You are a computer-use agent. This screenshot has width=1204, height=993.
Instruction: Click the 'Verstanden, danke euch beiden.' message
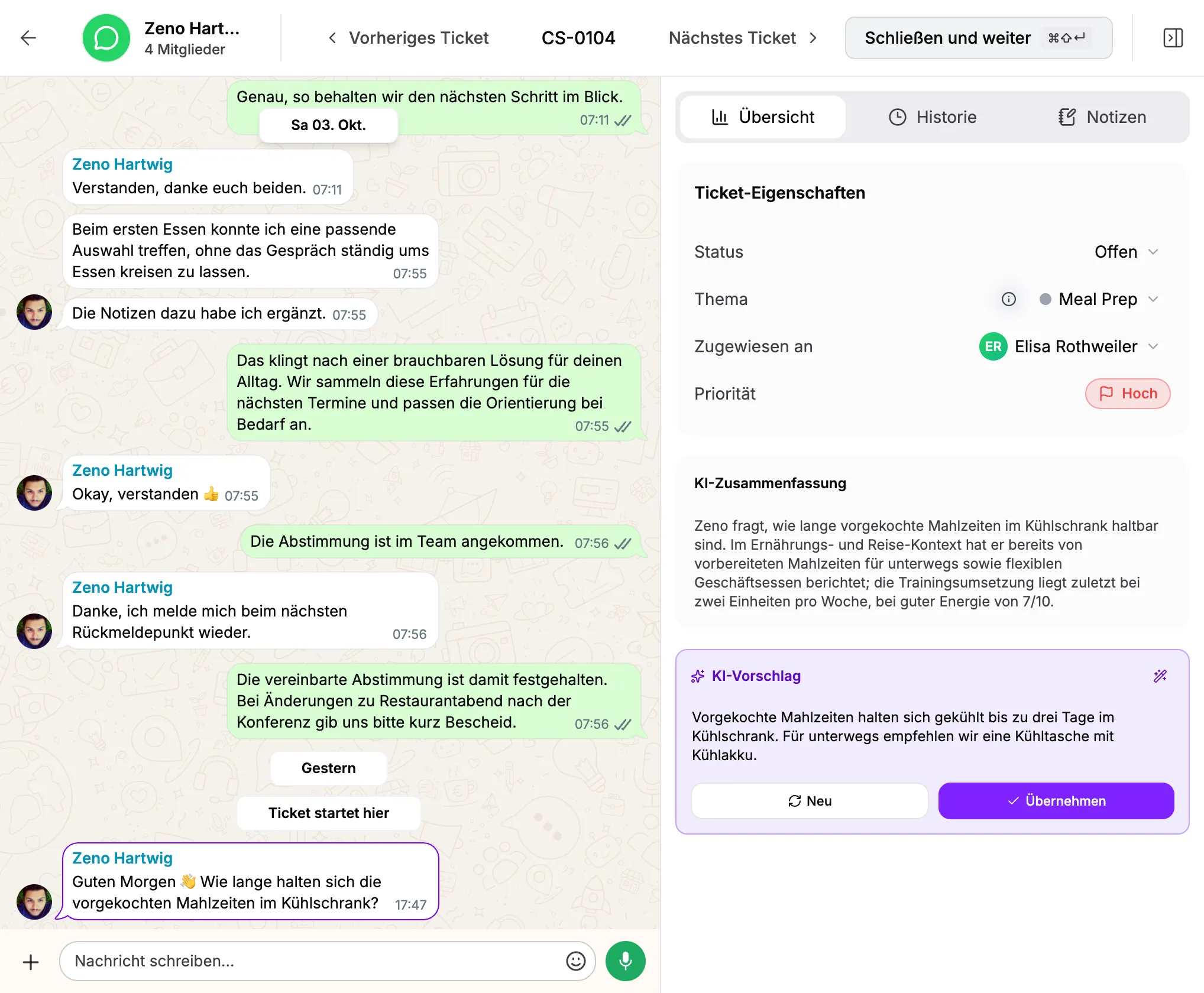pyautogui.click(x=208, y=177)
